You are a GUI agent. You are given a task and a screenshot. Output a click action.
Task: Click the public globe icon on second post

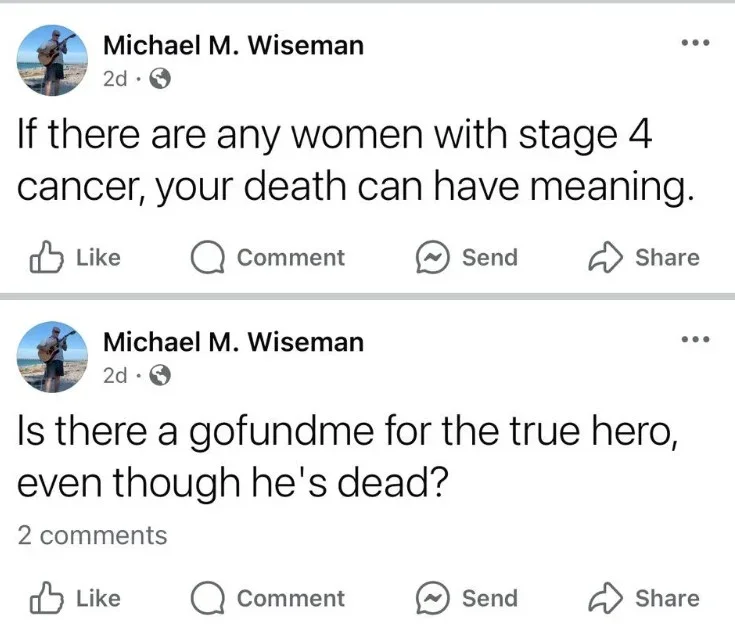pyautogui.click(x=159, y=377)
